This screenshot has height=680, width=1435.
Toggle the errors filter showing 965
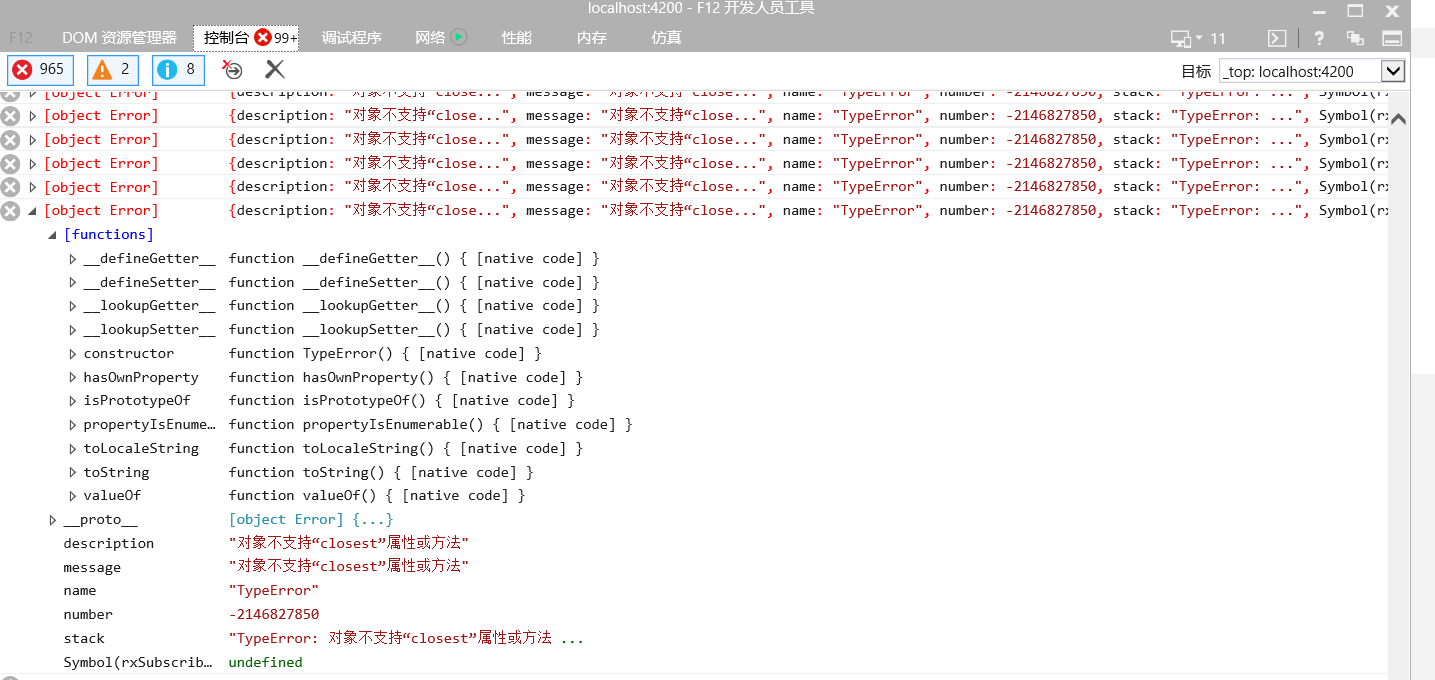(x=39, y=69)
